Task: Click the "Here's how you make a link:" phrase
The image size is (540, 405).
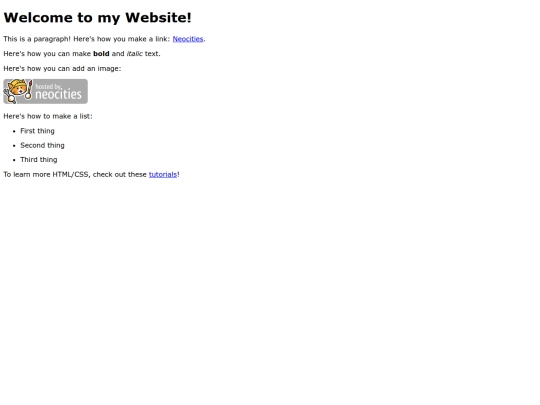Action: (122, 39)
